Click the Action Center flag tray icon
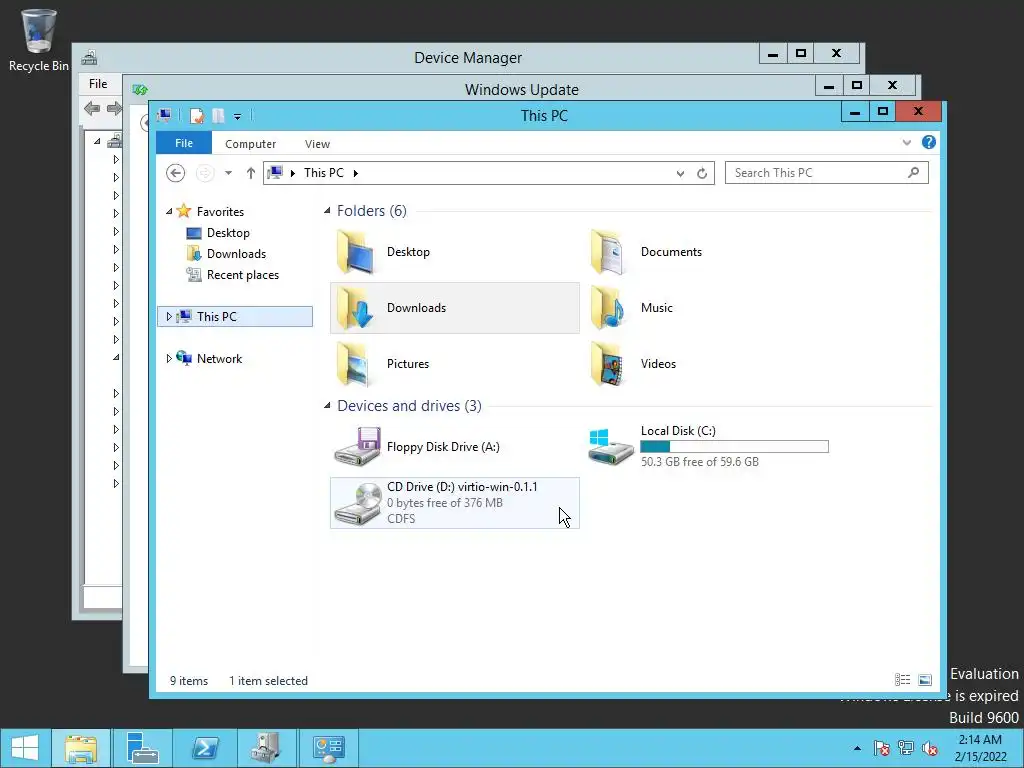The height and width of the screenshot is (768, 1024). [x=881, y=748]
